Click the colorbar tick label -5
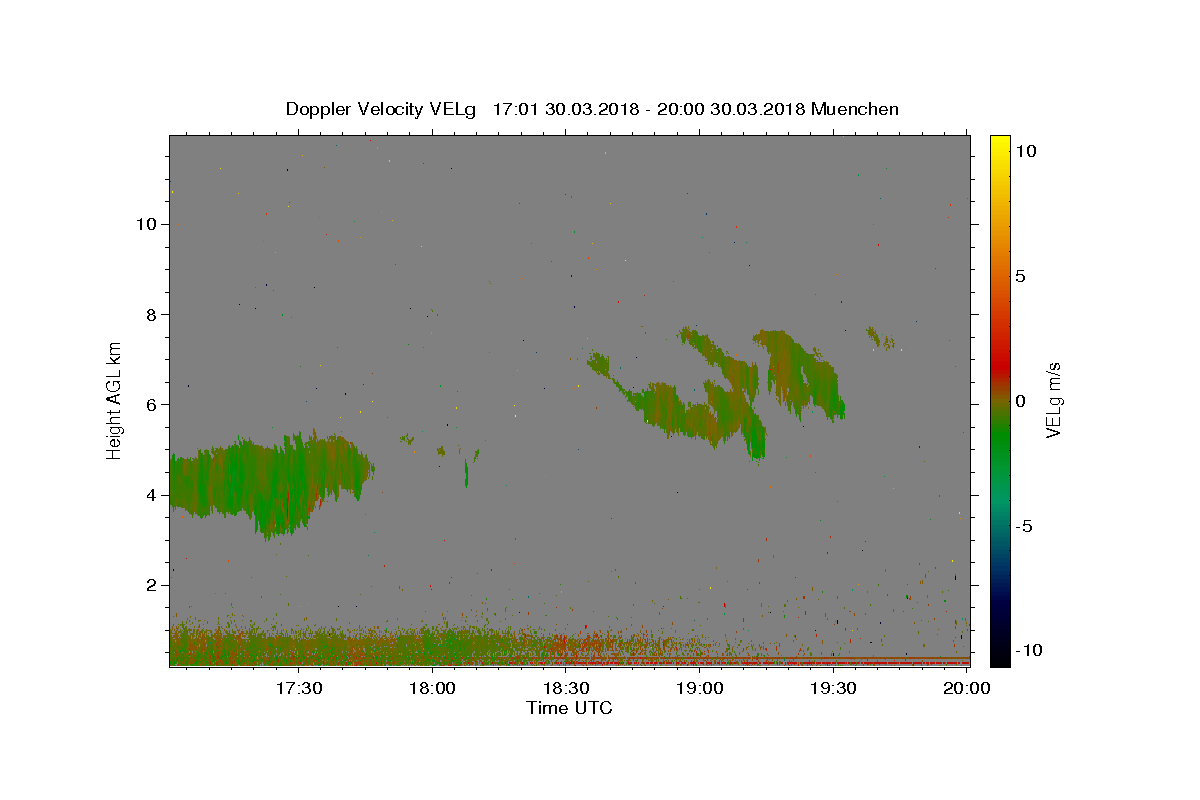1200x800 pixels. (x=1024, y=526)
